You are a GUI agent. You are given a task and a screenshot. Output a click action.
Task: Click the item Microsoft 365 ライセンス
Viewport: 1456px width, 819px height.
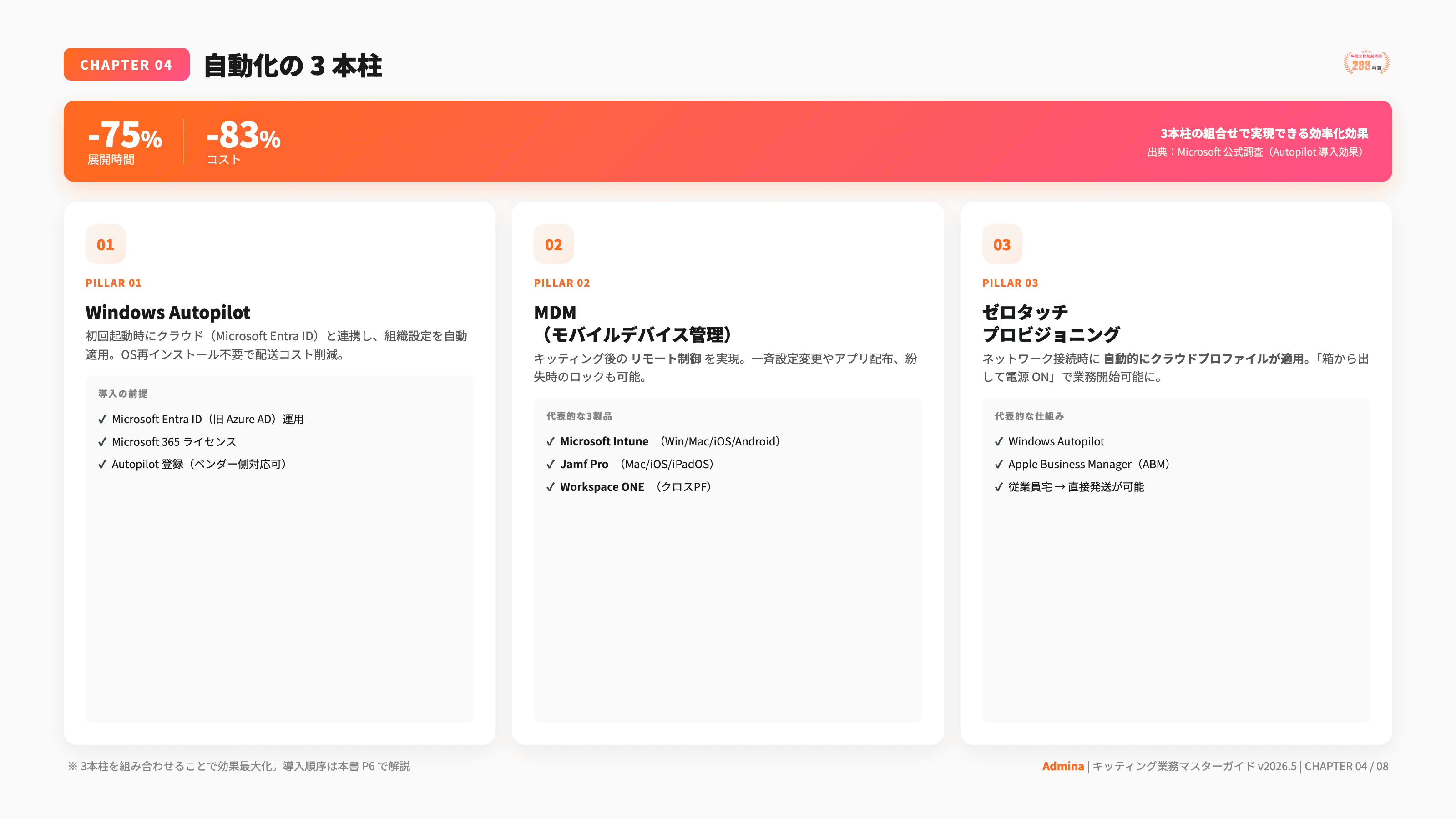coord(174,441)
